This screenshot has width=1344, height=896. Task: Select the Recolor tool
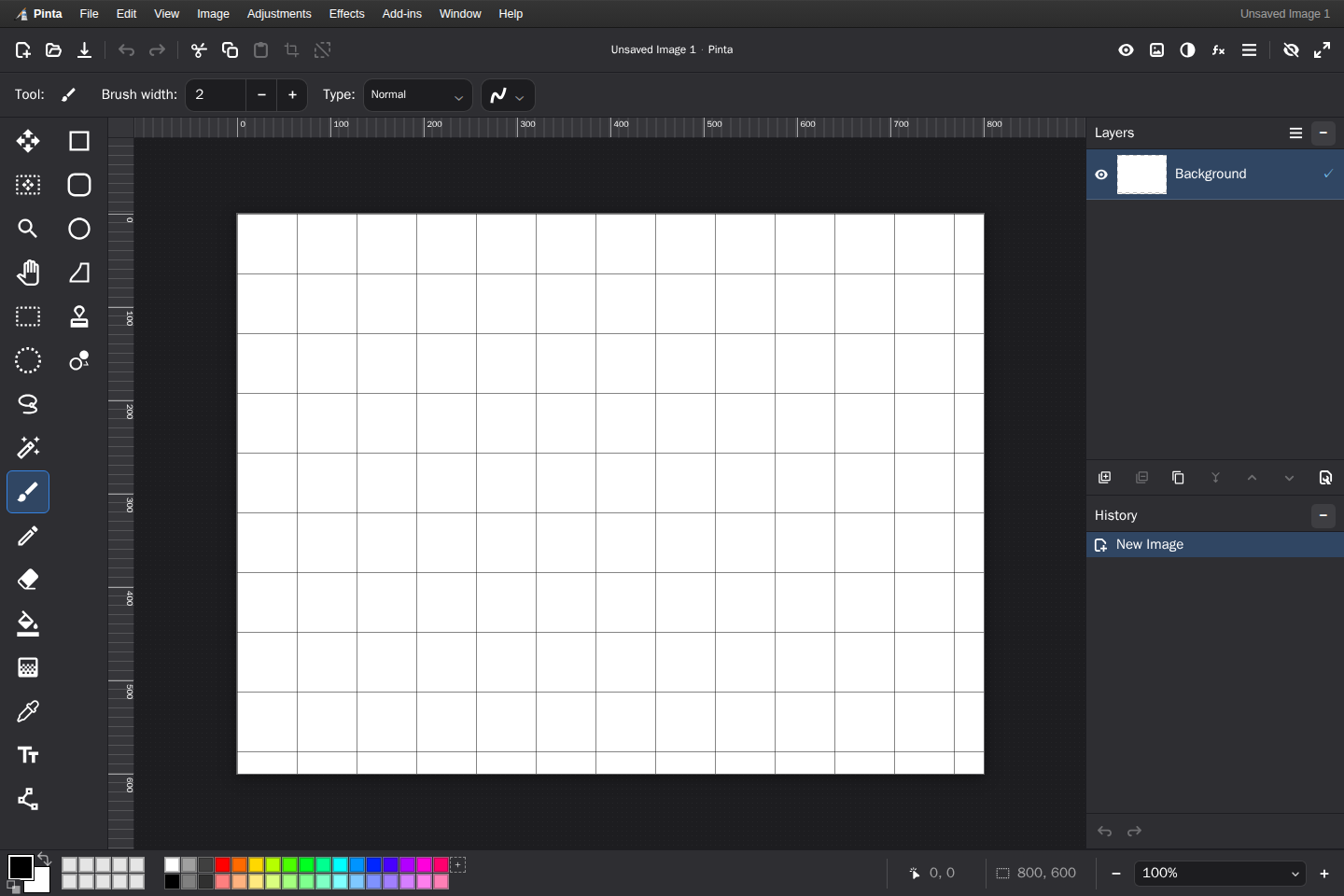pyautogui.click(x=79, y=360)
